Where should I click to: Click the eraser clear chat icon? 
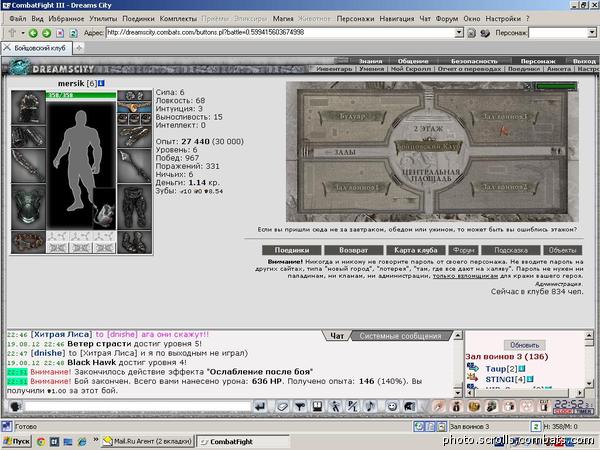282,406
